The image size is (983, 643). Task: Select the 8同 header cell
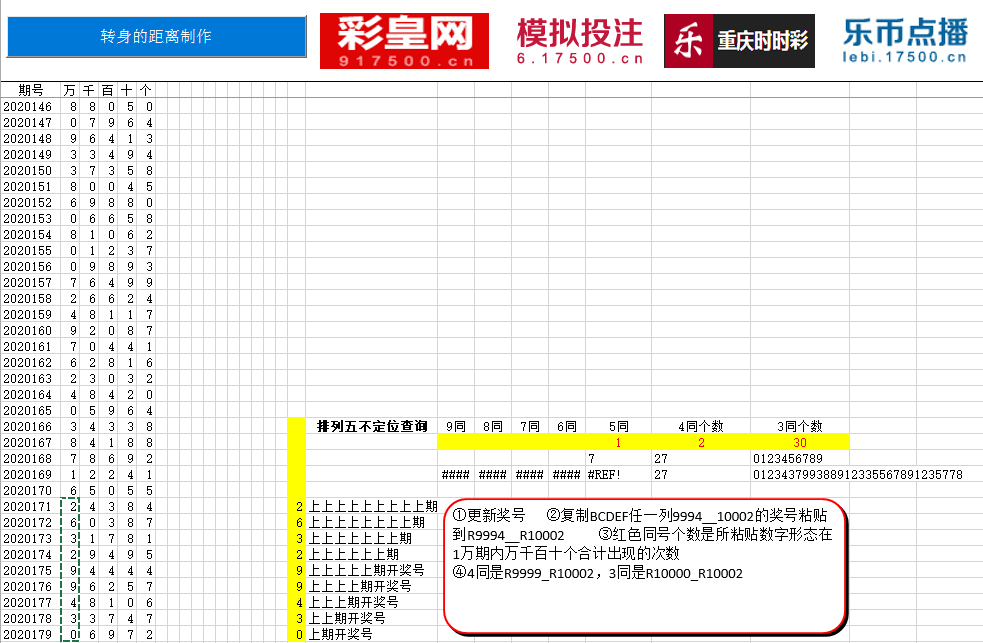pyautogui.click(x=493, y=426)
